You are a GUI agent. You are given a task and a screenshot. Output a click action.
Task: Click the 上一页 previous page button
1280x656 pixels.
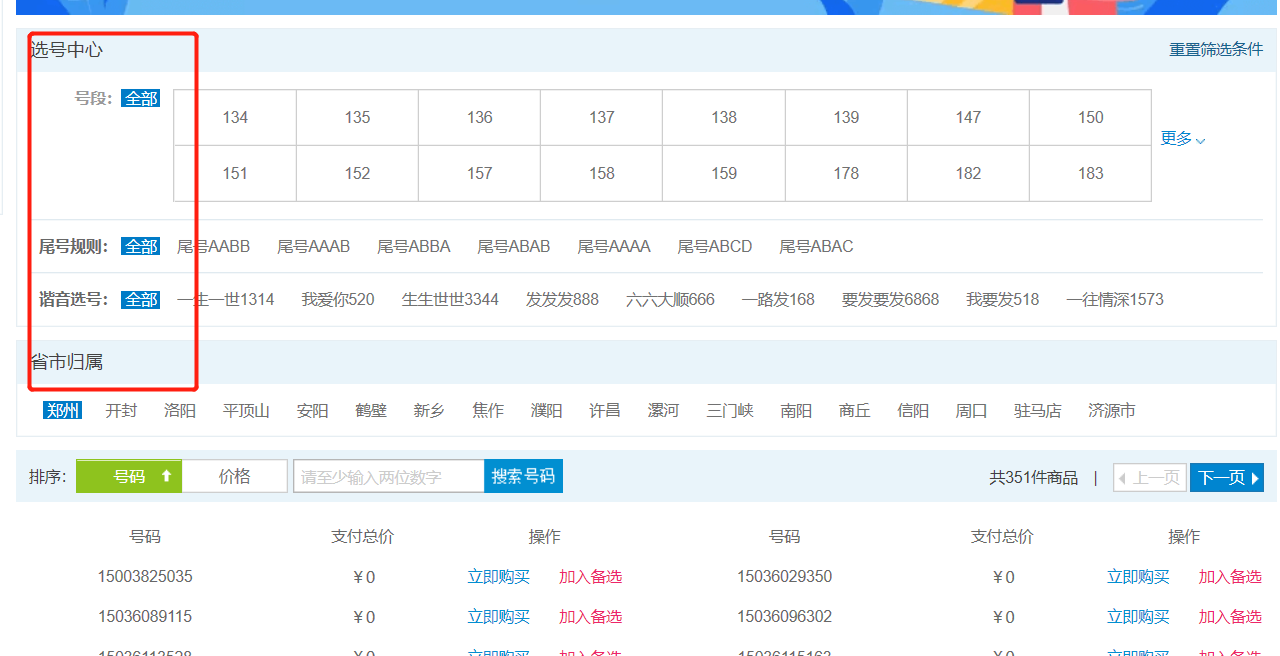click(1149, 476)
